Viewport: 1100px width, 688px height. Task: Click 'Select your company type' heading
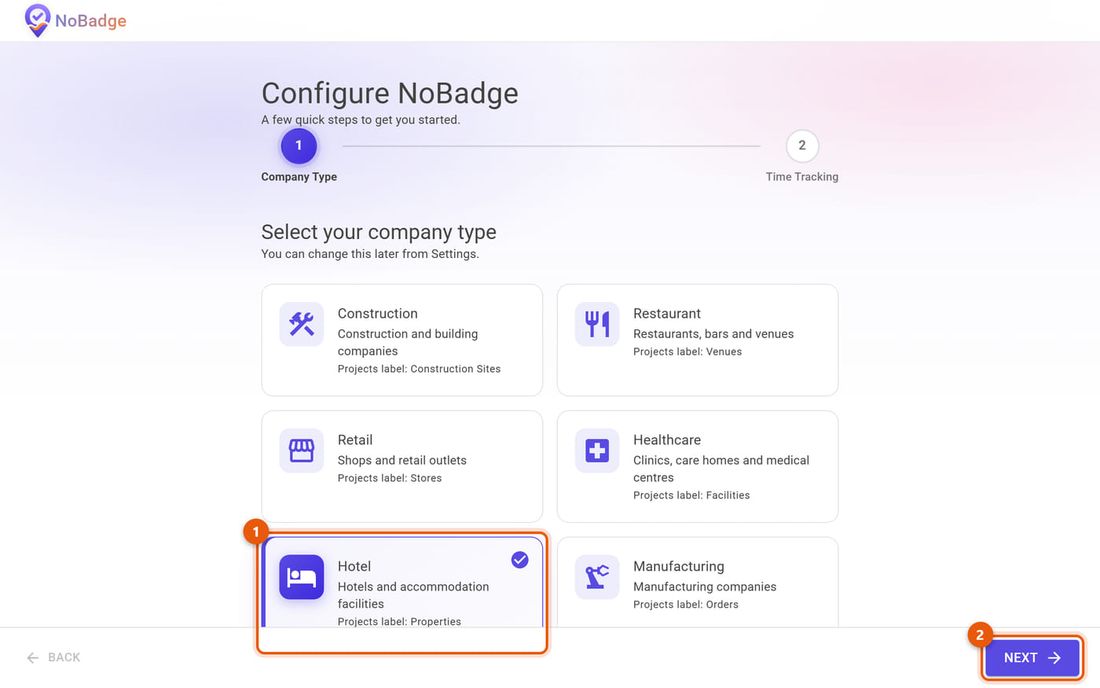(379, 232)
